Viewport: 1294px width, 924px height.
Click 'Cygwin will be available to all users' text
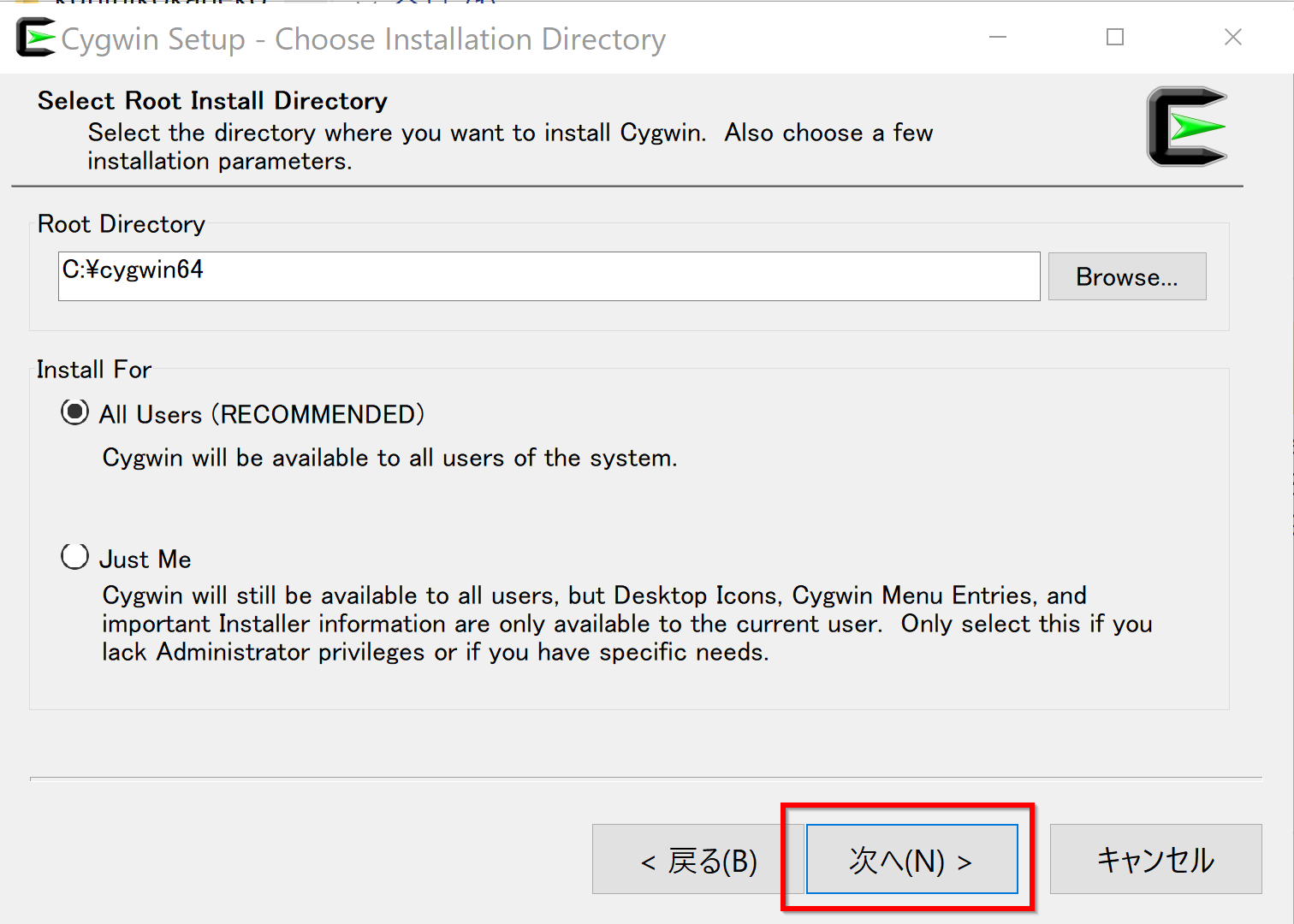389,458
